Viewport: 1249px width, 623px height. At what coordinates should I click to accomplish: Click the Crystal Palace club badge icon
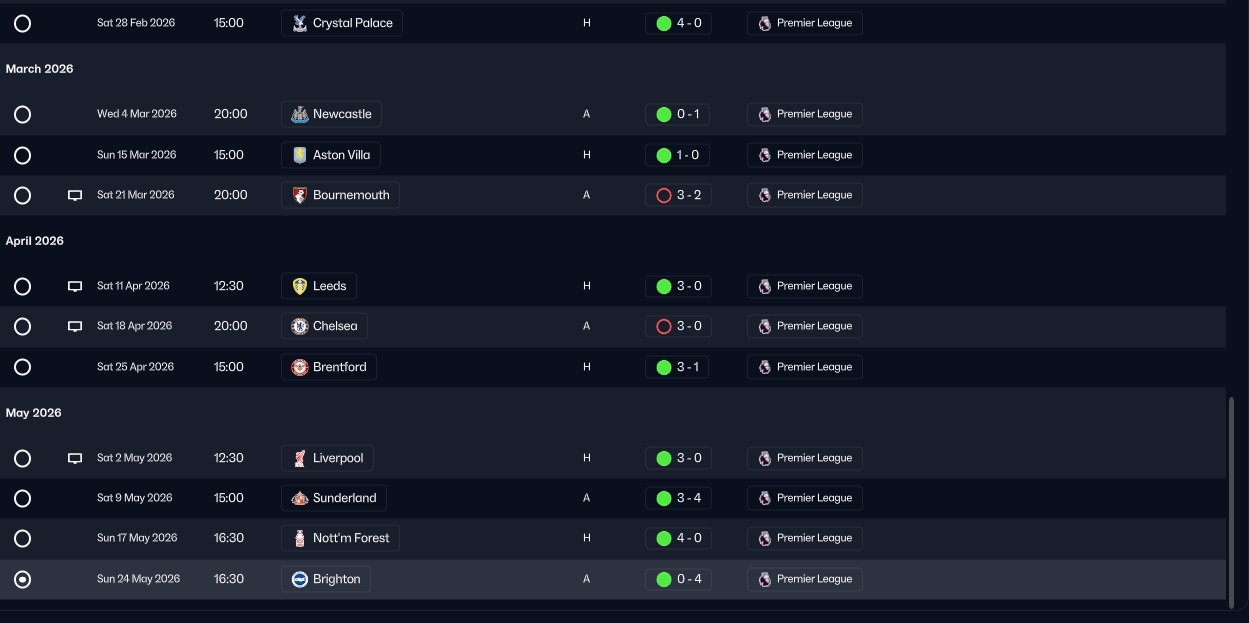(x=299, y=23)
